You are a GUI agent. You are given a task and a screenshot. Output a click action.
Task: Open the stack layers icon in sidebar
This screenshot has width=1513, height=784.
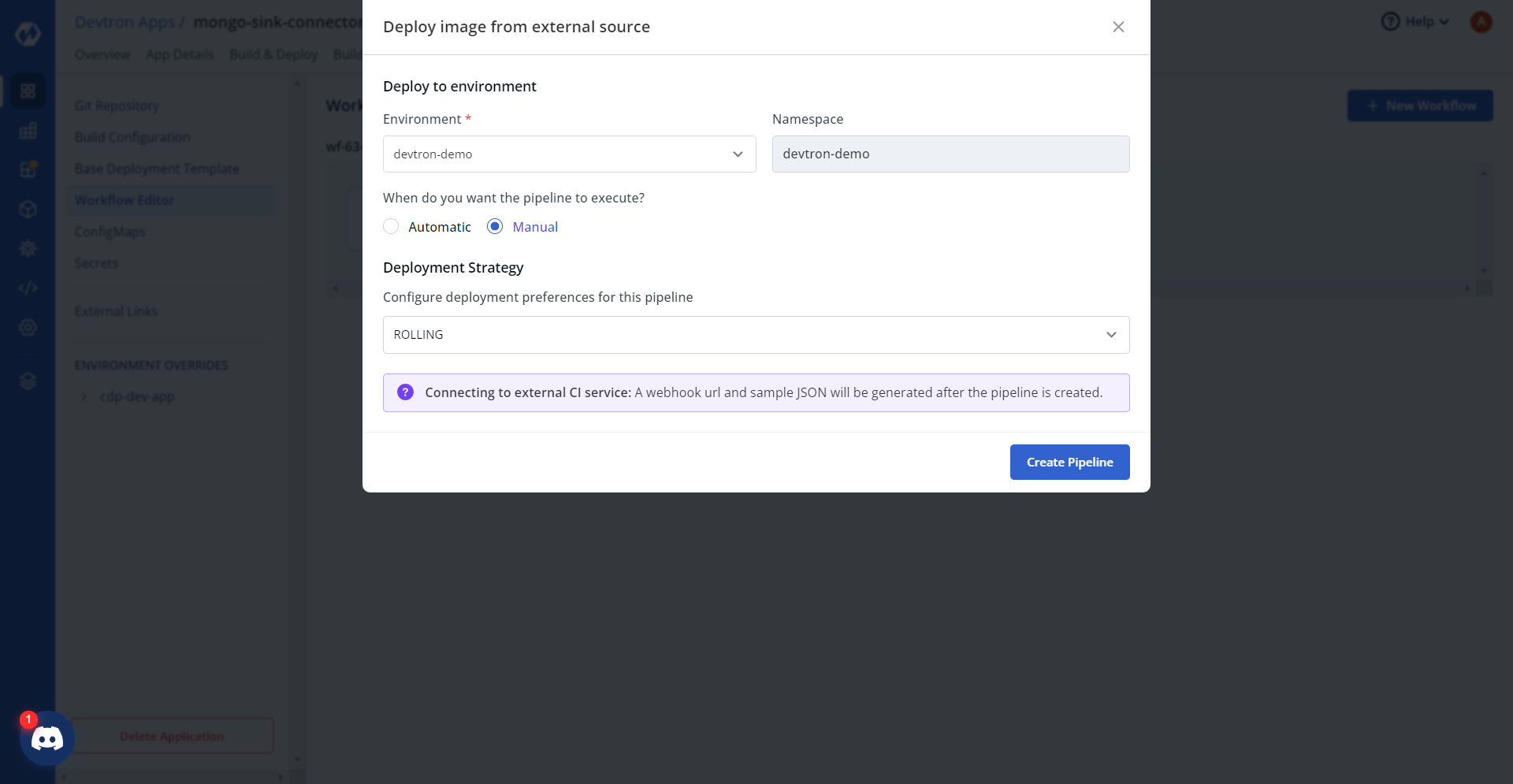tap(28, 381)
